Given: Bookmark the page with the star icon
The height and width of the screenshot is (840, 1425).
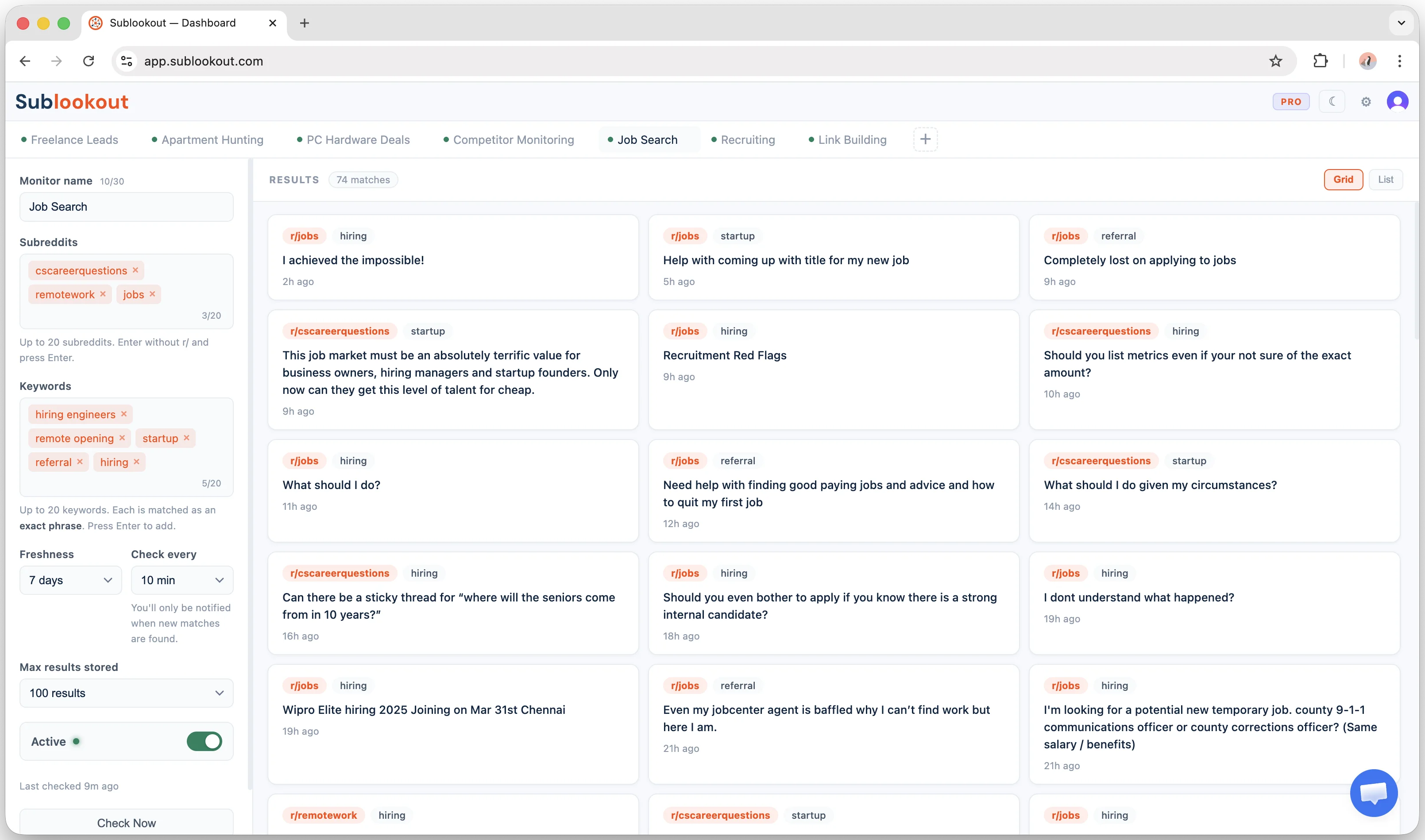Looking at the screenshot, I should 1275,61.
